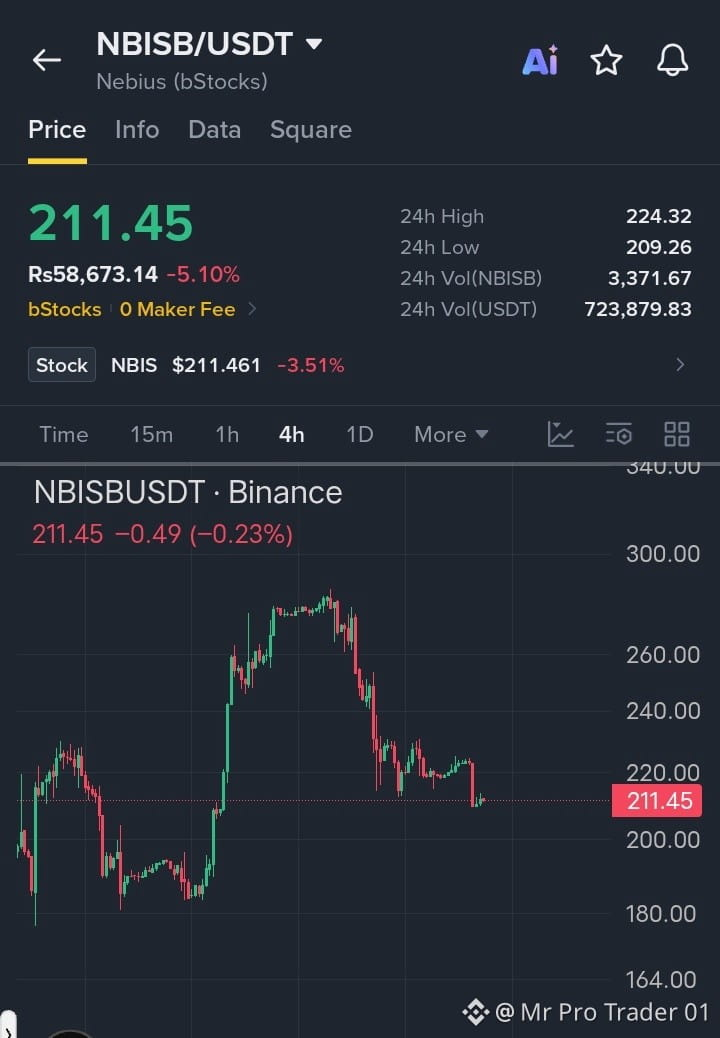
Task: Open maker fee details chevron
Action: (252, 308)
